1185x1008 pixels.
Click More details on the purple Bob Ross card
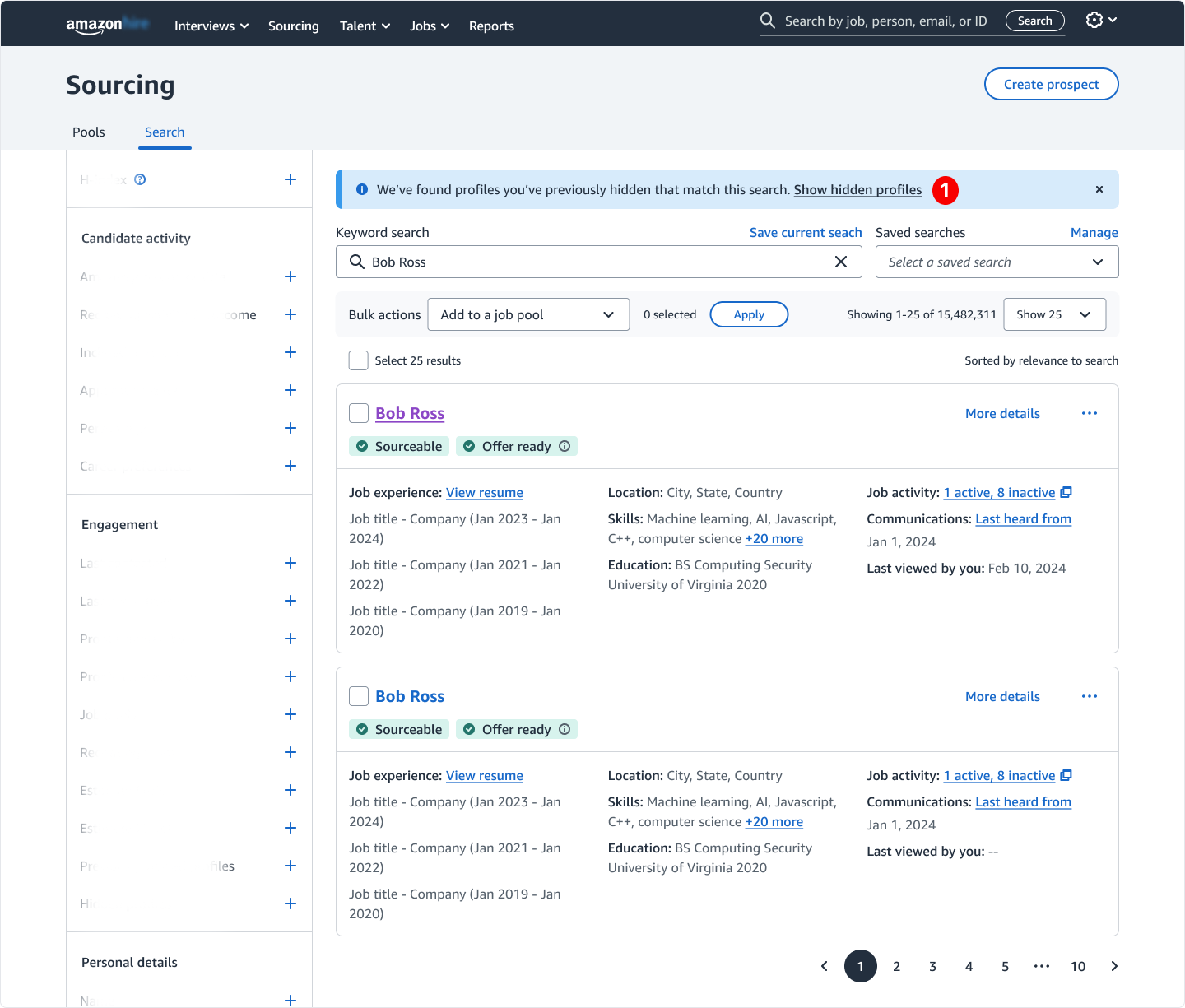(1002, 413)
